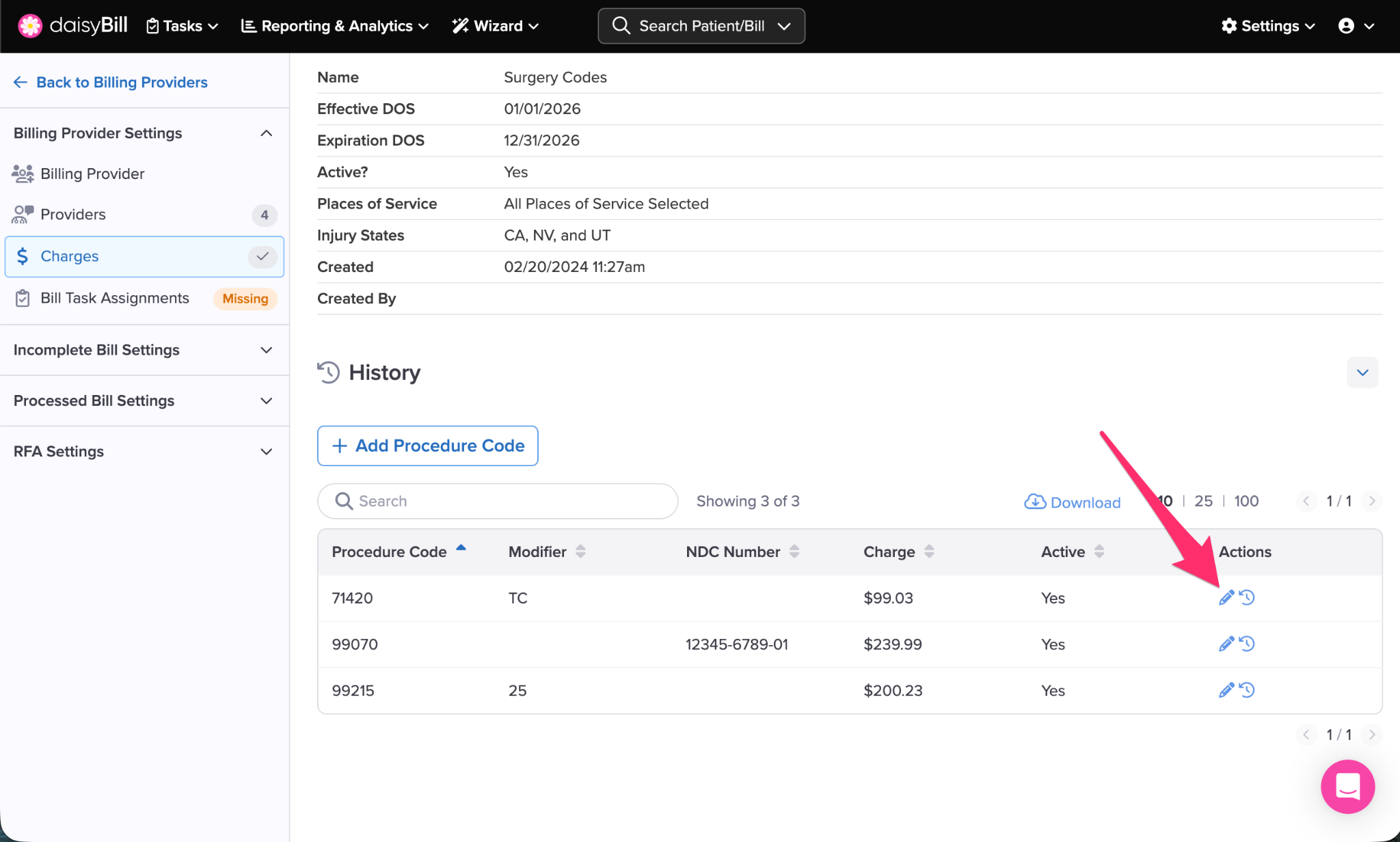Click the Download cloud icon

1035,502
